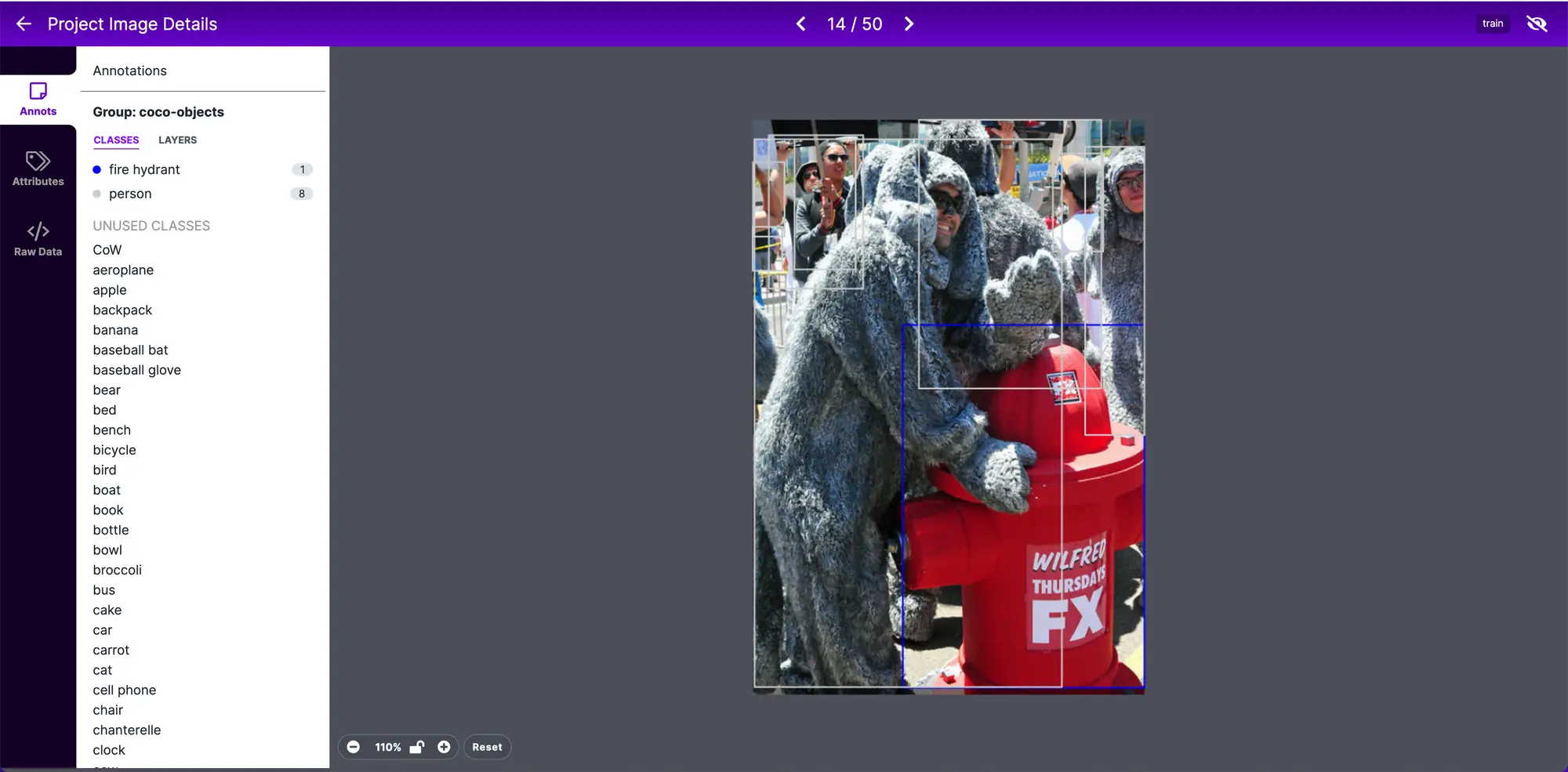Viewport: 1568px width, 772px height.
Task: Open the Annots sidebar panel
Action: (38, 100)
